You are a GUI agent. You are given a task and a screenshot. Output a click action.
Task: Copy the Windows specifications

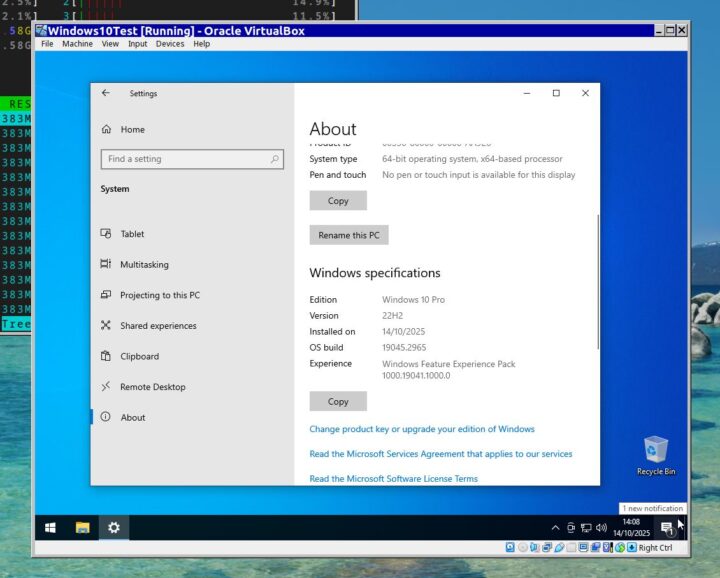[338, 401]
